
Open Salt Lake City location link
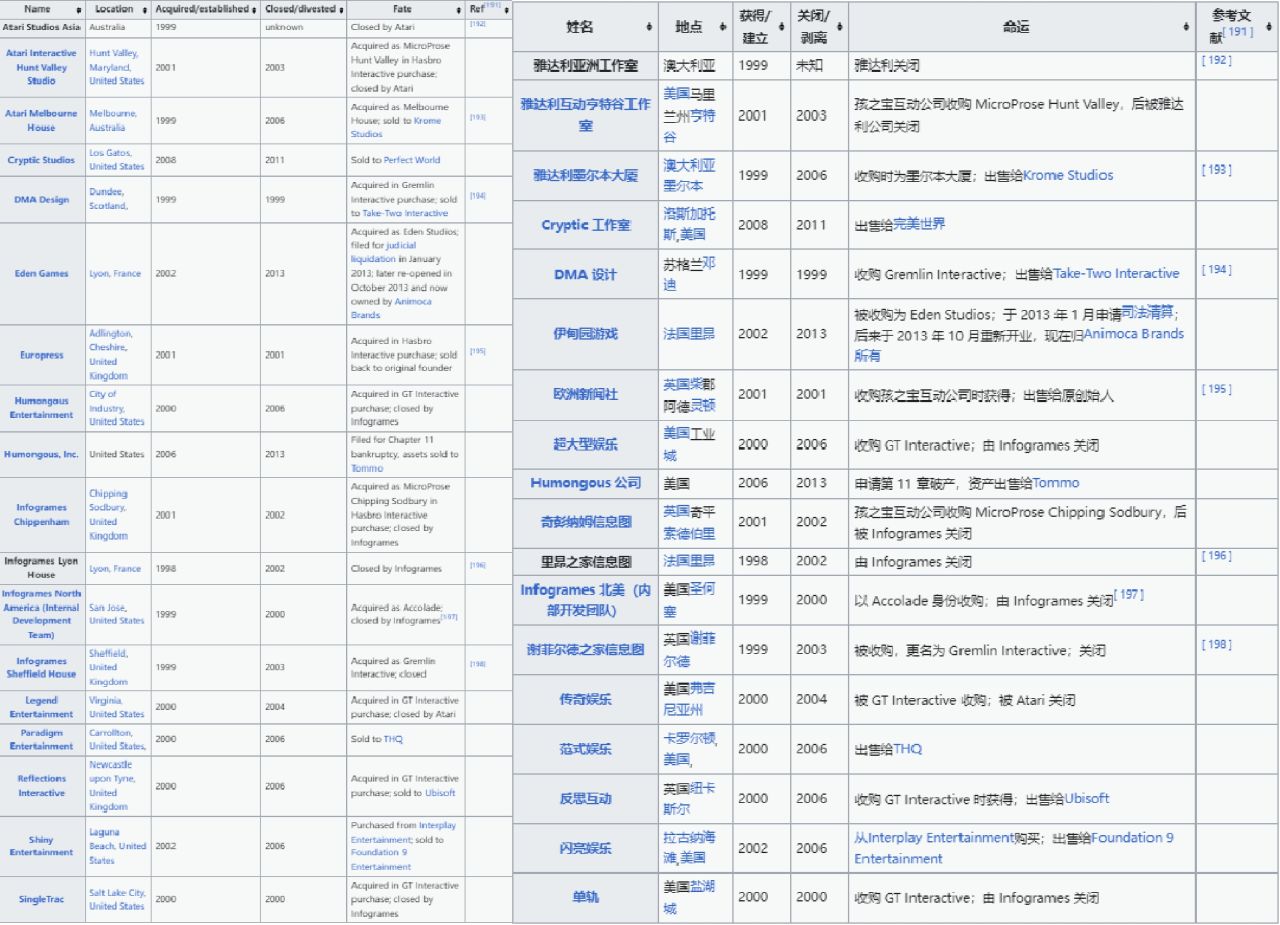[x=117, y=899]
